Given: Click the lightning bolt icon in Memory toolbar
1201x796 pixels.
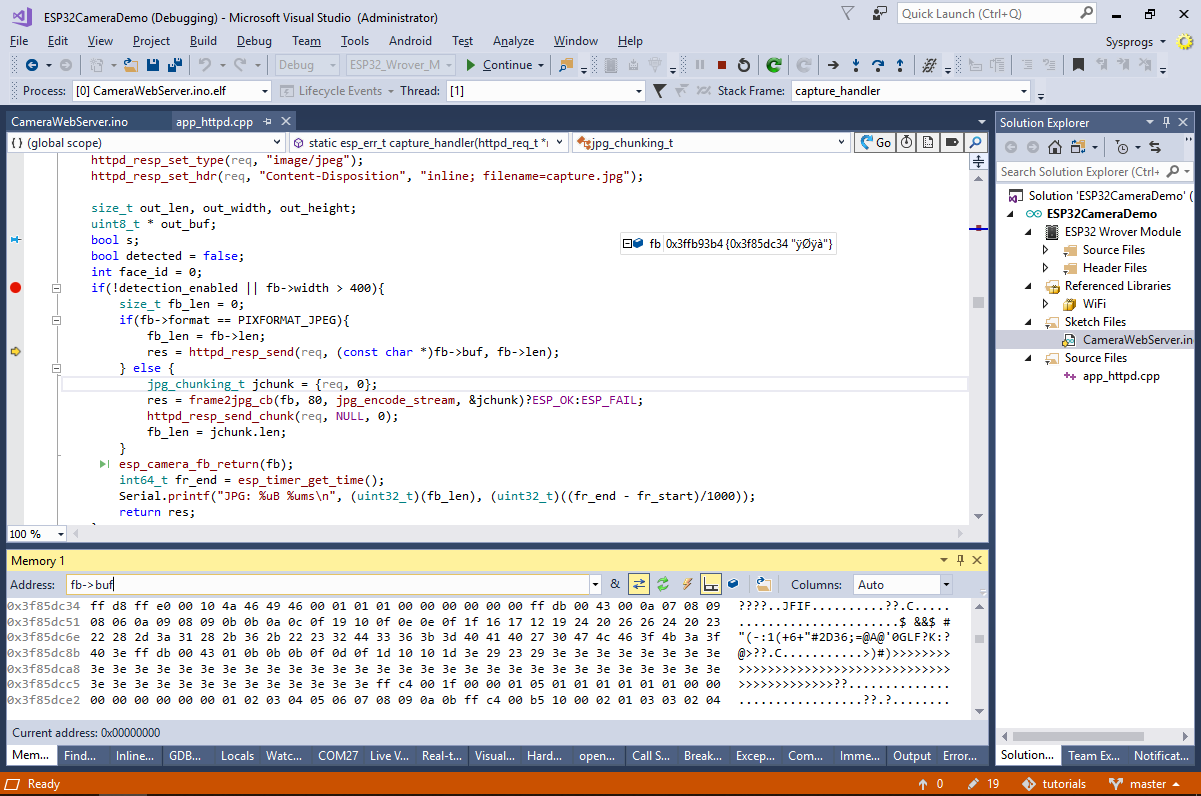Looking at the screenshot, I should pos(687,584).
